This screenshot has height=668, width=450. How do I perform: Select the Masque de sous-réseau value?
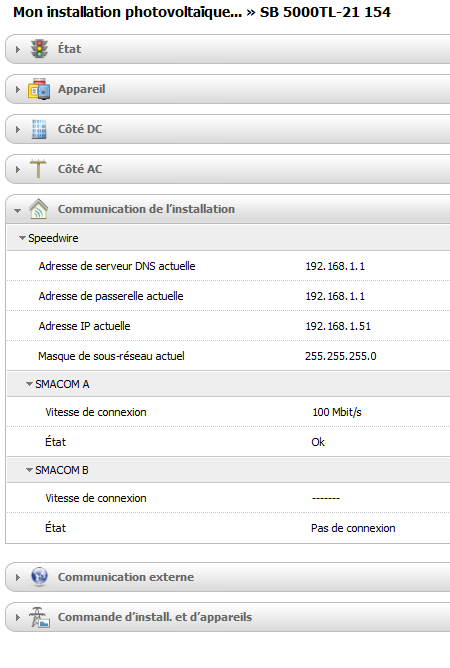(340, 356)
